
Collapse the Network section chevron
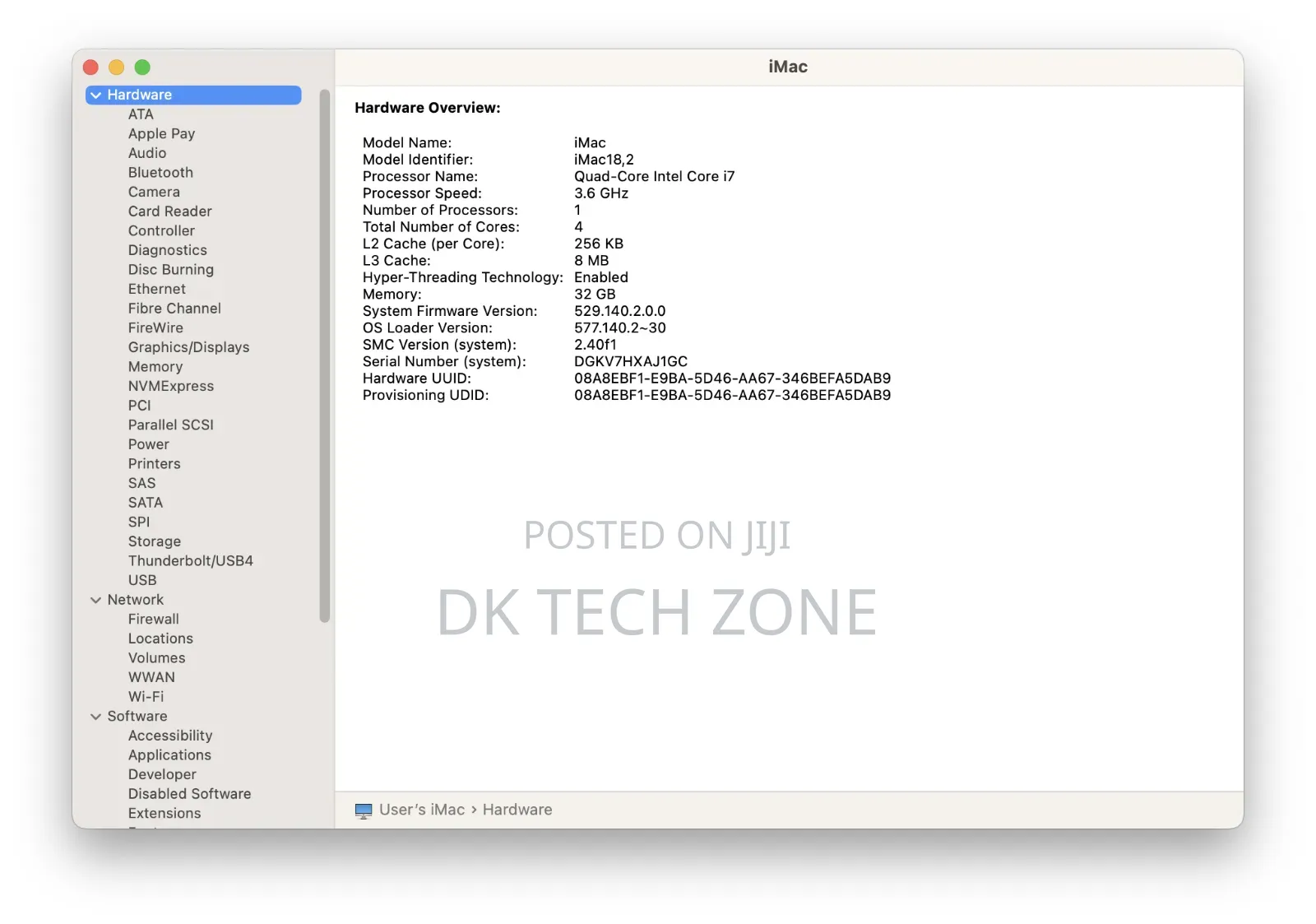click(96, 601)
